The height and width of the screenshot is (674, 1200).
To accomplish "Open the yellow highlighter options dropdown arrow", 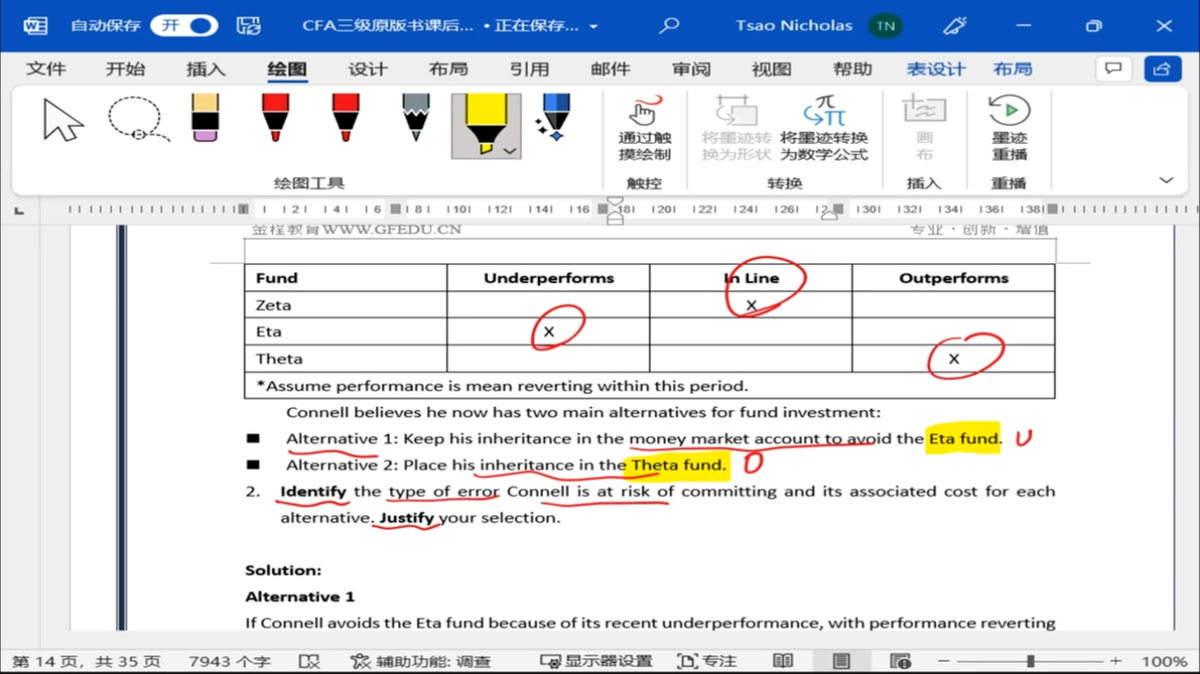I will [x=510, y=151].
